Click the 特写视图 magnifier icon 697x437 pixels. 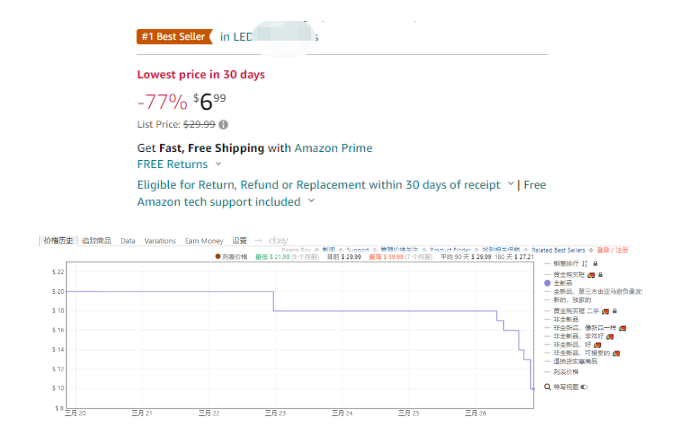coord(548,387)
